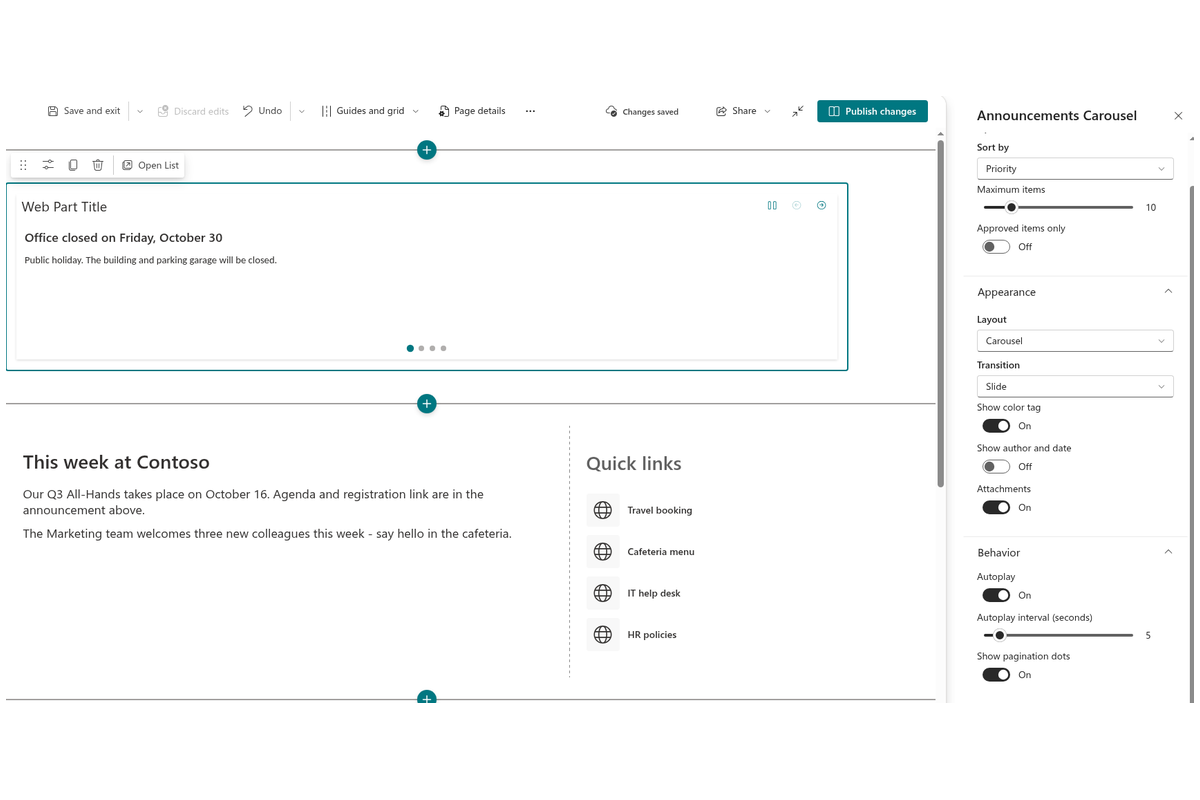
Task: Click the This week at Contoso heading
Action: (x=116, y=462)
